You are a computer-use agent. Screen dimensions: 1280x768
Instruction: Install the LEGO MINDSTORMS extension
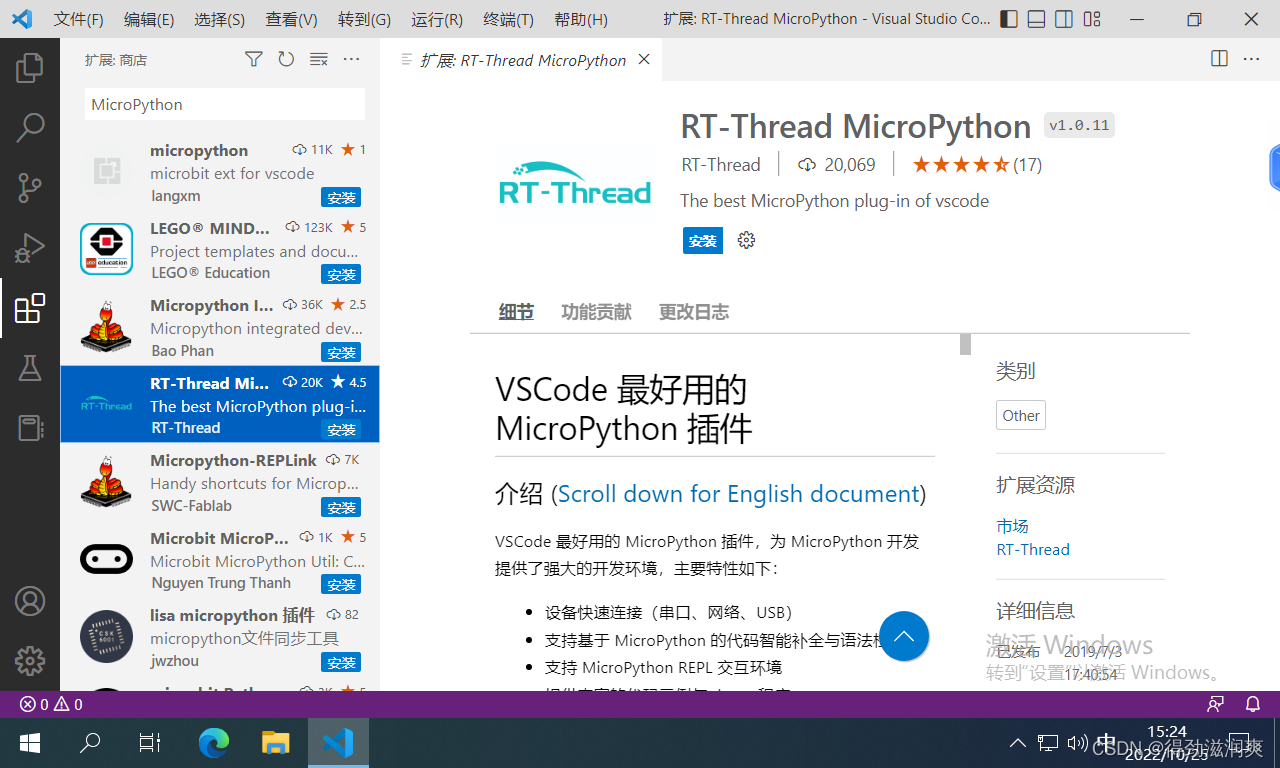341,274
